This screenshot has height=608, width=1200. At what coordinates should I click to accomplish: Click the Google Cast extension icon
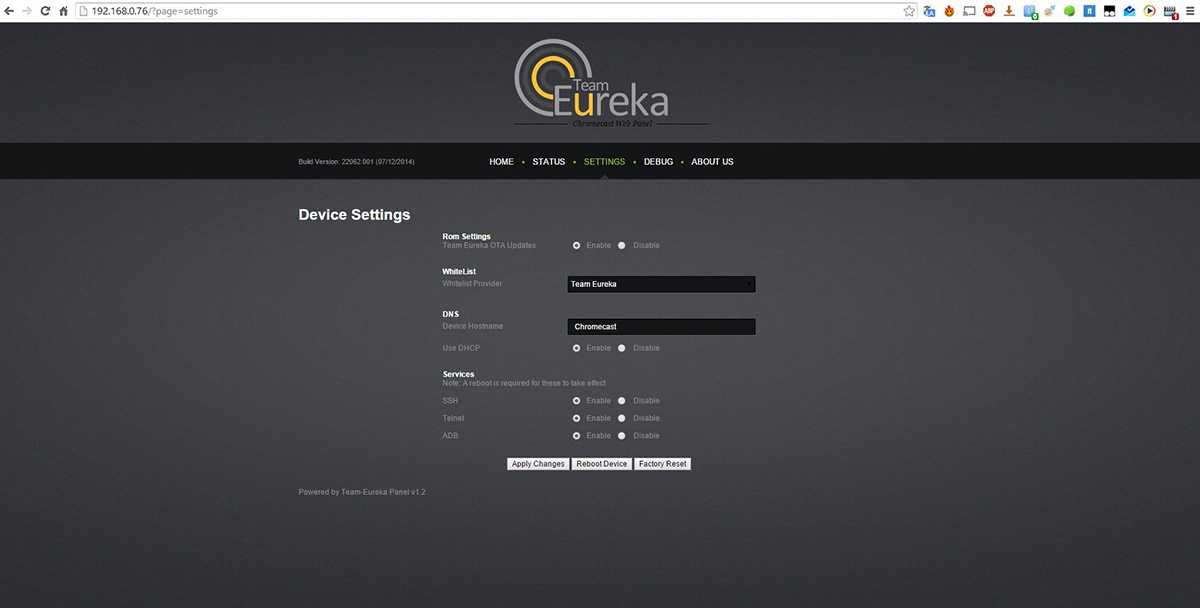click(969, 11)
